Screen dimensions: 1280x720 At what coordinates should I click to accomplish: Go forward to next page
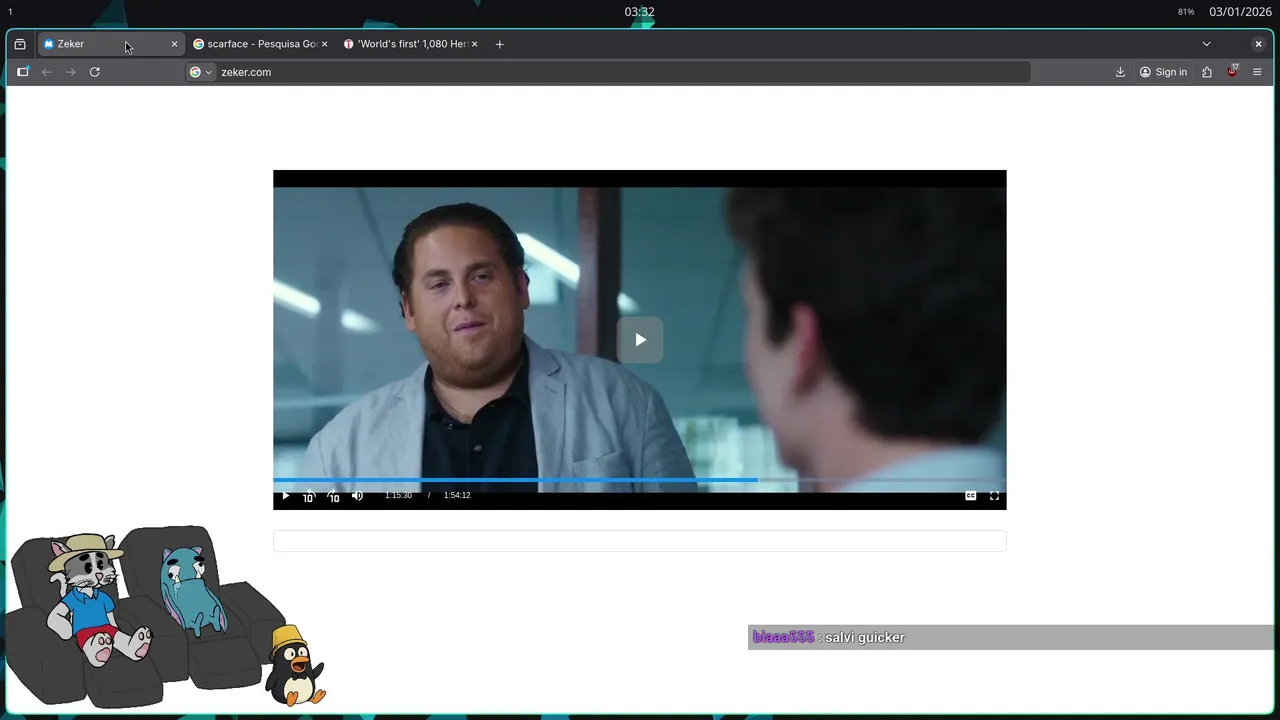(70, 72)
